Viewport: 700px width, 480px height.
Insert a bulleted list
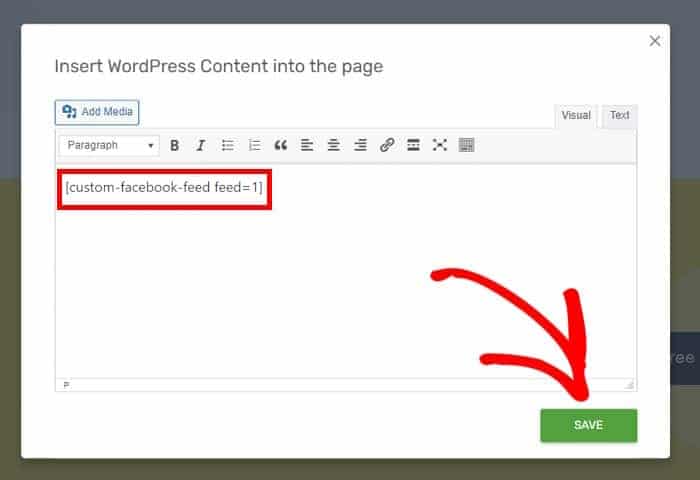tap(228, 146)
